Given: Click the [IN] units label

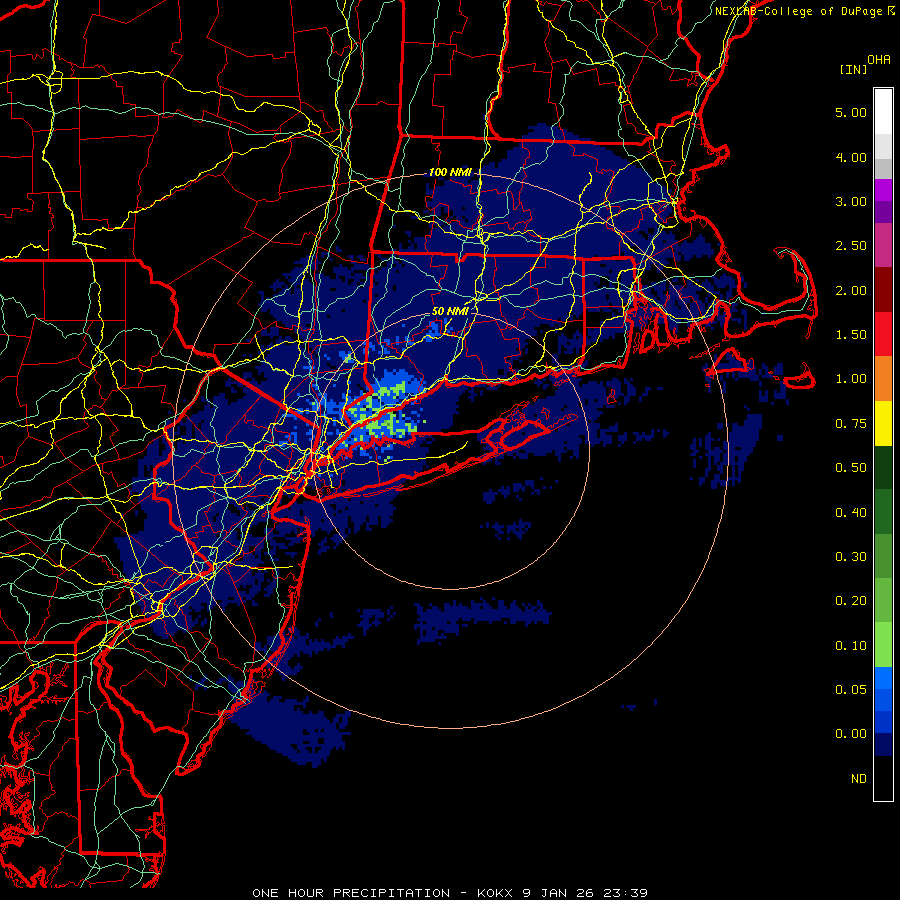Looking at the screenshot, I should (x=854, y=69).
